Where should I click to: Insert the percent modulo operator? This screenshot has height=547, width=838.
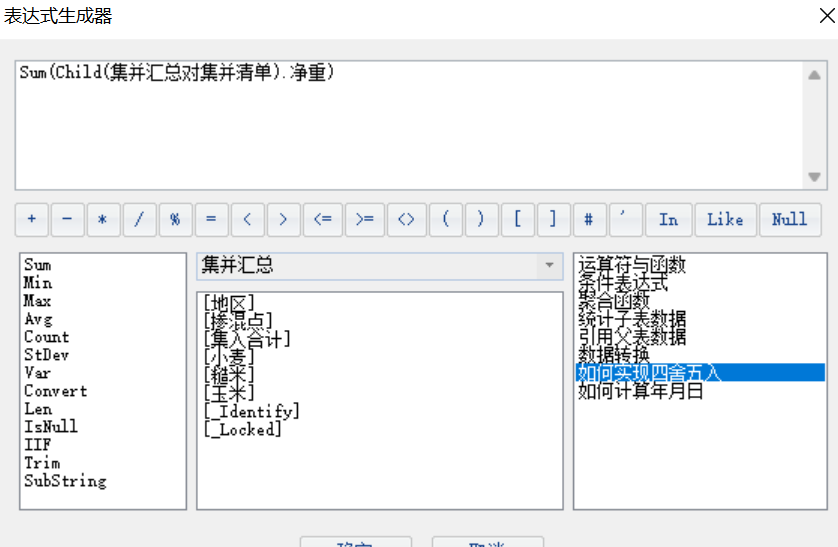[x=175, y=220]
